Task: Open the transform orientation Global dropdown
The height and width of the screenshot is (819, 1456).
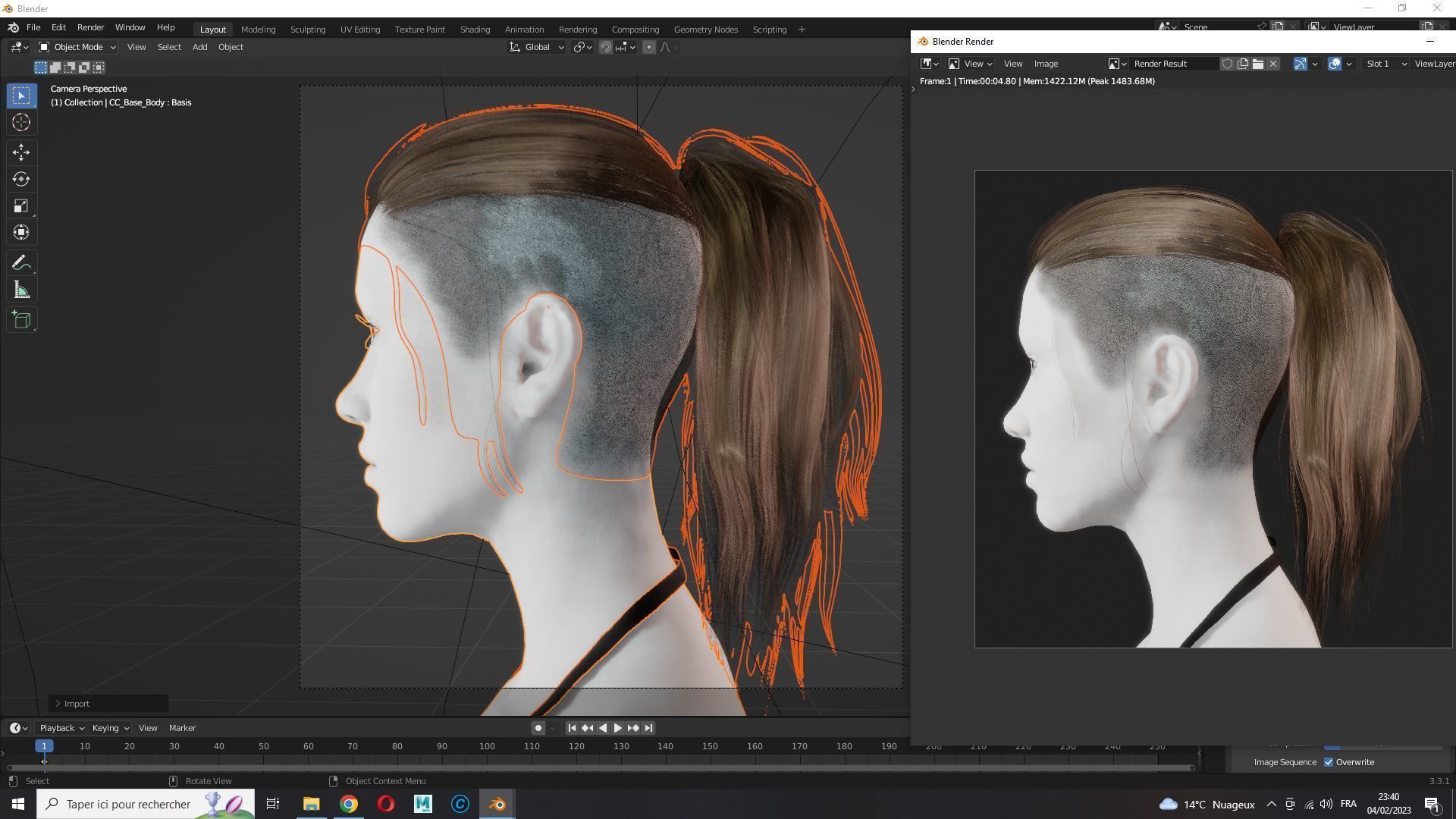Action: coord(536,47)
